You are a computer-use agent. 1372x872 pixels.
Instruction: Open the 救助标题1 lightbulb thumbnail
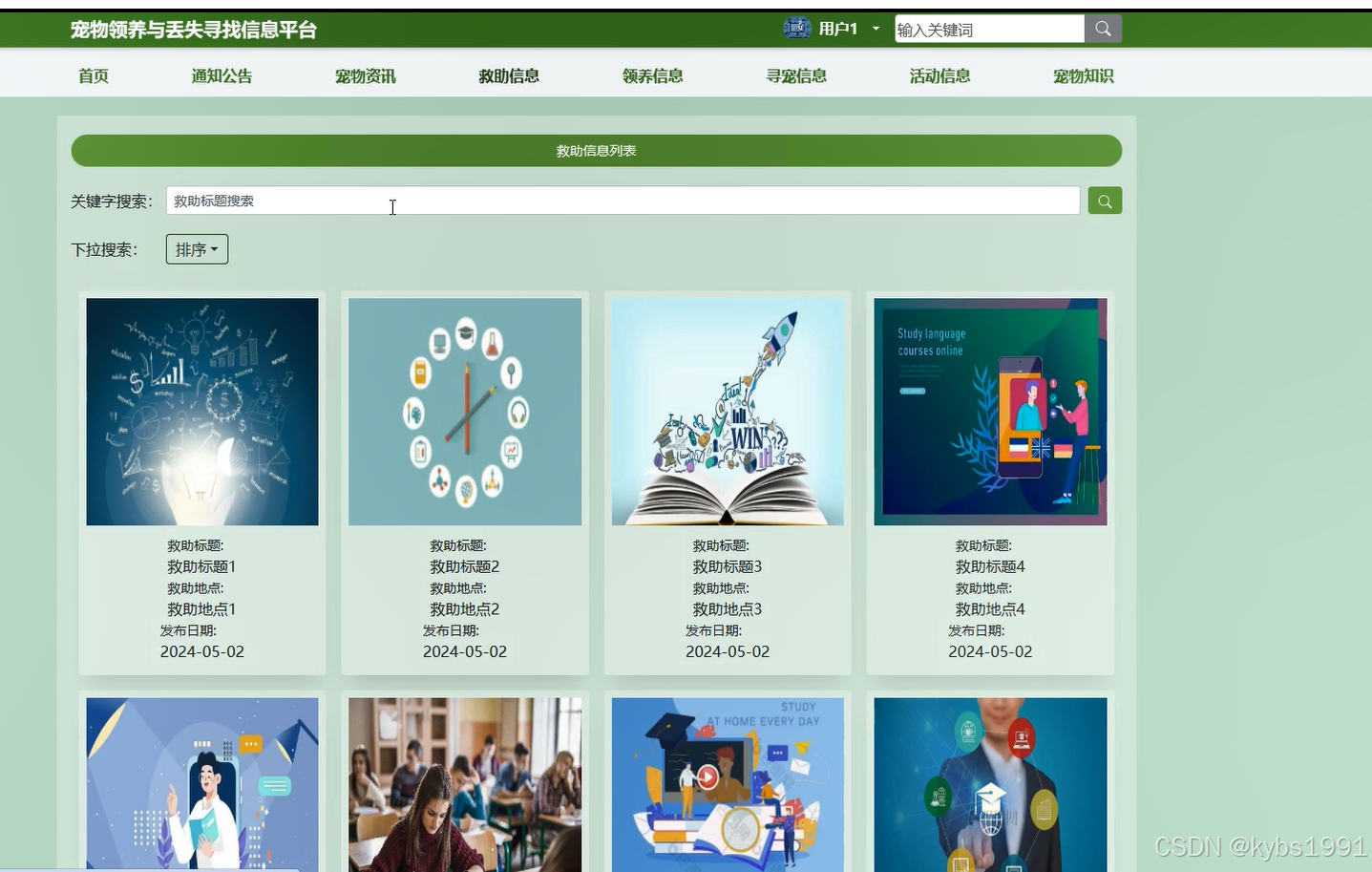coord(202,412)
